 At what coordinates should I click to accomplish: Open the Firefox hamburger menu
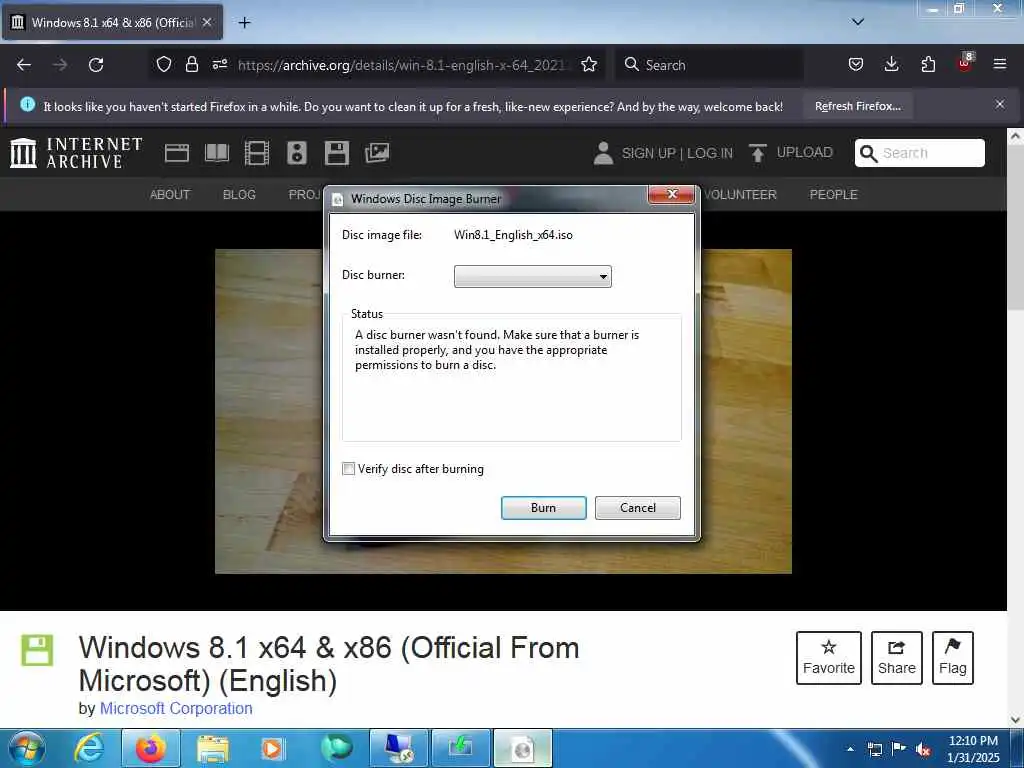click(1000, 64)
